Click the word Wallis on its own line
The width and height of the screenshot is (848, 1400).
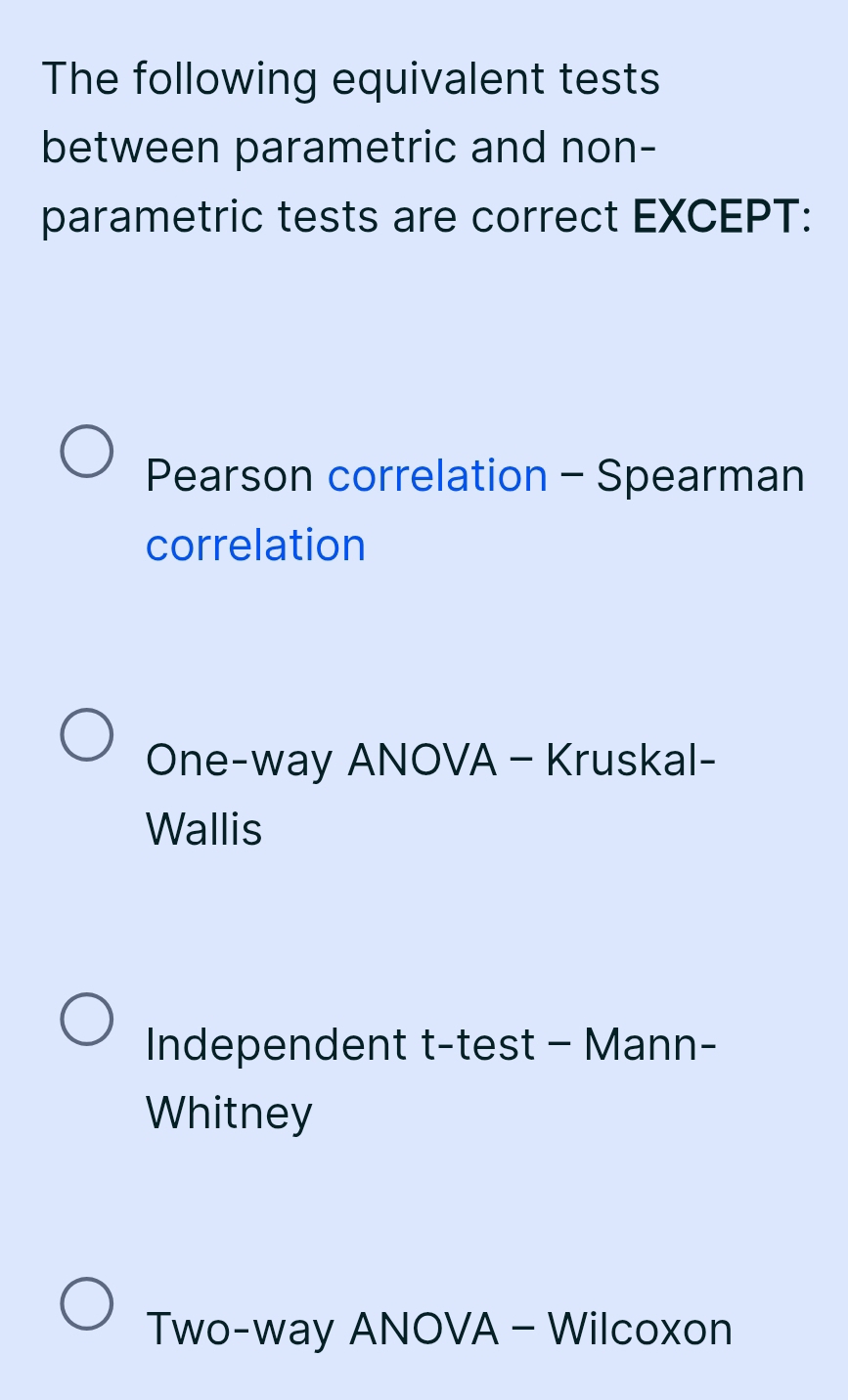203,829
